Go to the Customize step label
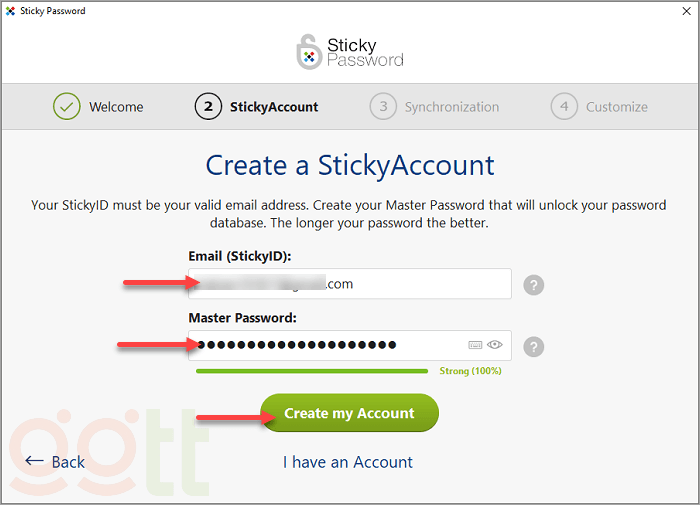Image resolution: width=700 pixels, height=505 pixels. [617, 107]
